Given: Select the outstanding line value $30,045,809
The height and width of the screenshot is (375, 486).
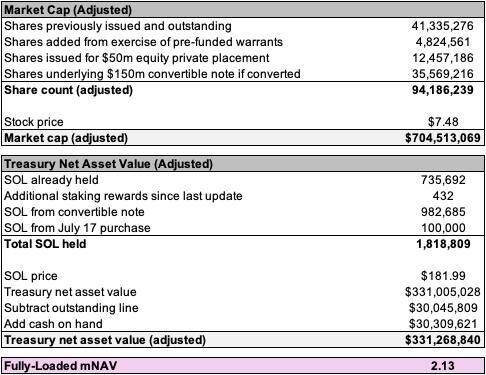Looking at the screenshot, I should coord(443,308).
